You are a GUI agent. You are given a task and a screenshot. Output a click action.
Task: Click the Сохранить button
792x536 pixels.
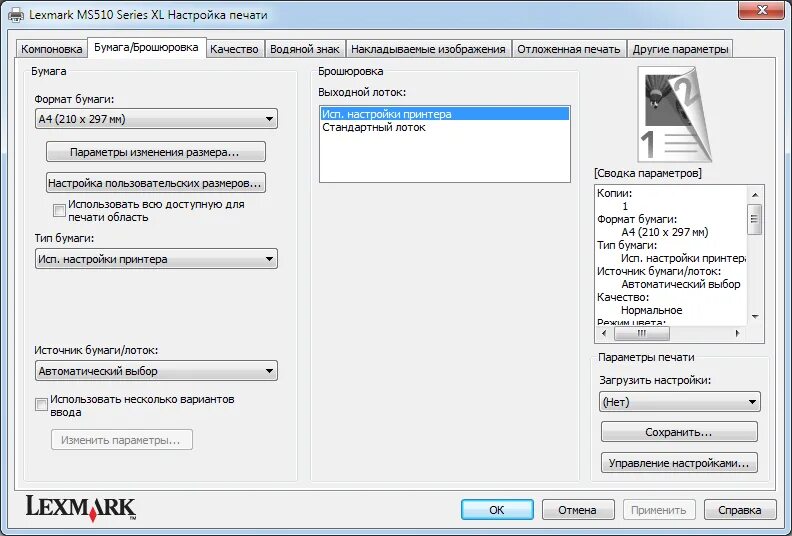point(679,432)
